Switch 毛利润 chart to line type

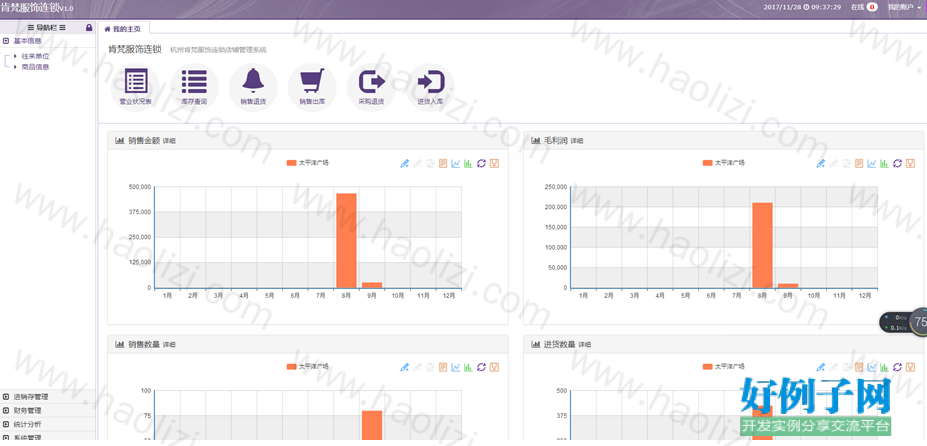(x=872, y=163)
